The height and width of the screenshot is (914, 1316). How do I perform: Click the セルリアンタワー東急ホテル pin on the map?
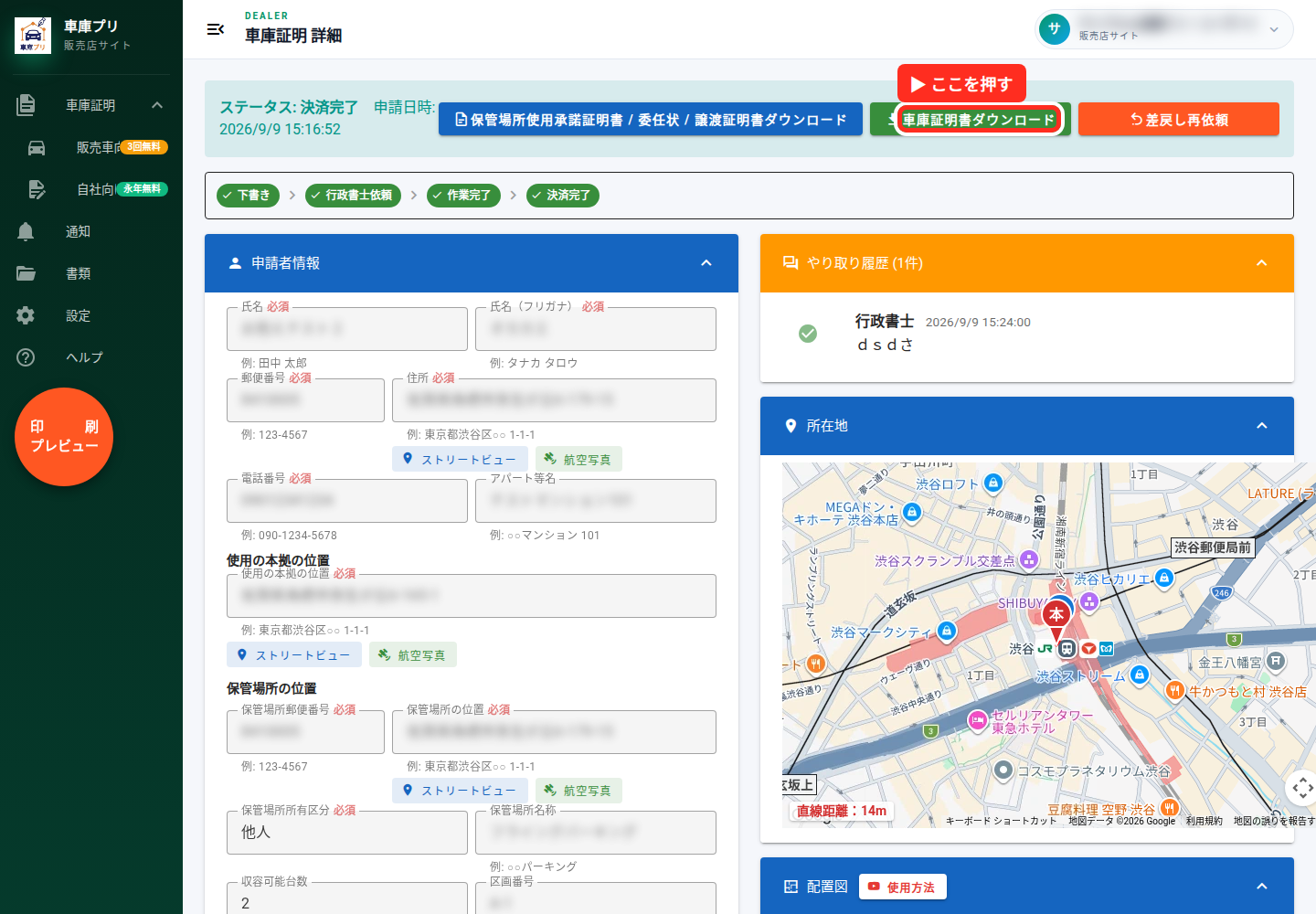(977, 720)
